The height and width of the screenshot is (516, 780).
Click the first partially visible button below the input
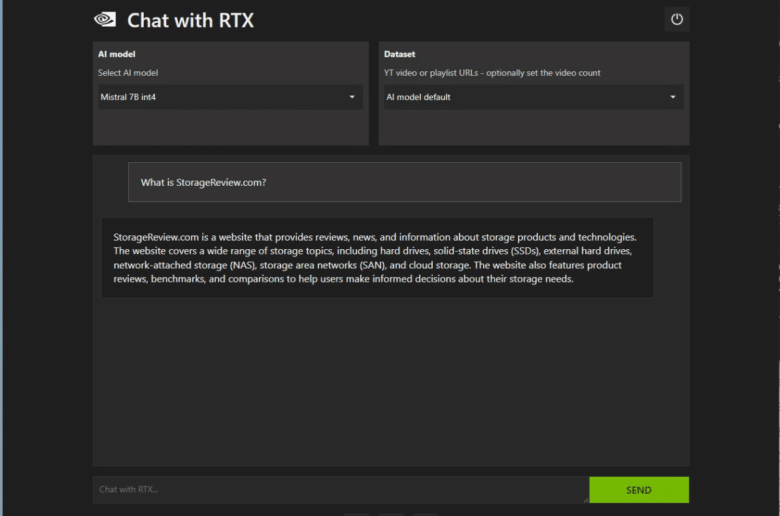[356, 514]
